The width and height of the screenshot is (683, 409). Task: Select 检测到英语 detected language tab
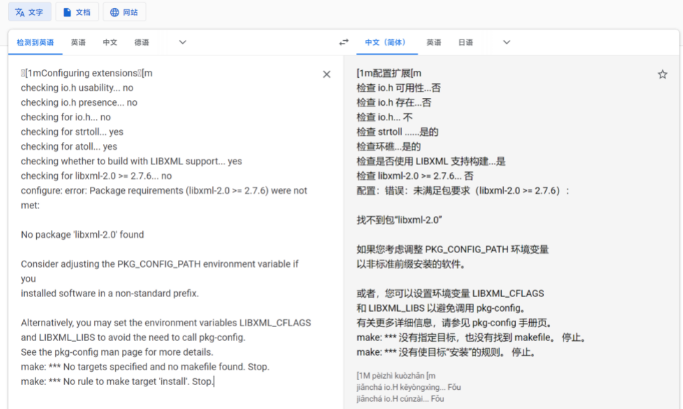click(34, 42)
